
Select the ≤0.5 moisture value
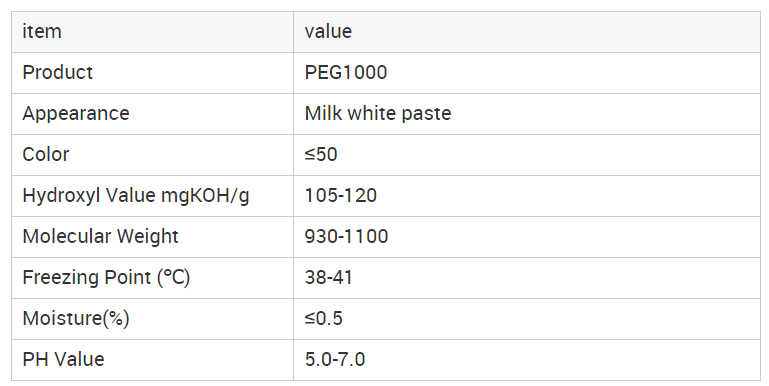point(324,318)
